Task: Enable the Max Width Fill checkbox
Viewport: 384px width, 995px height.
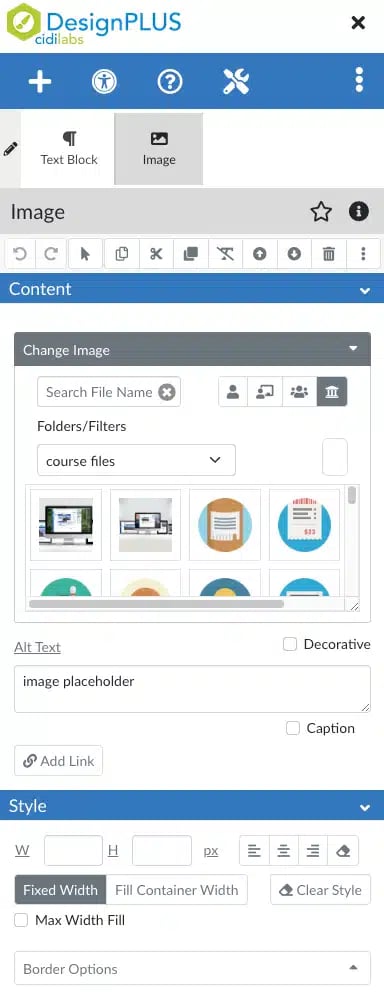Action: click(21, 920)
